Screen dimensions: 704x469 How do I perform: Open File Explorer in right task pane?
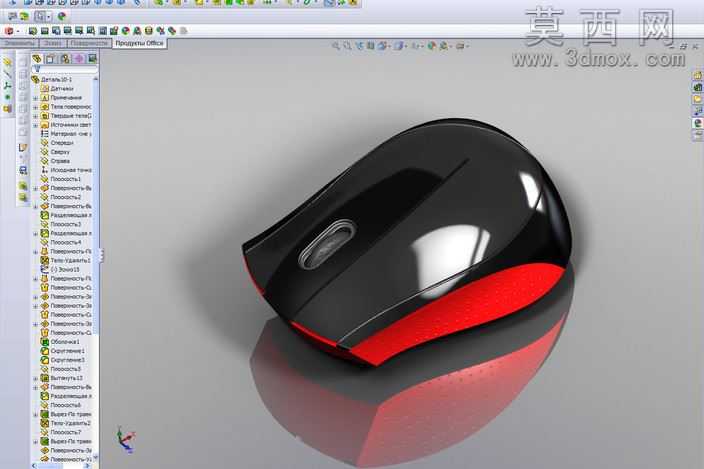698,99
